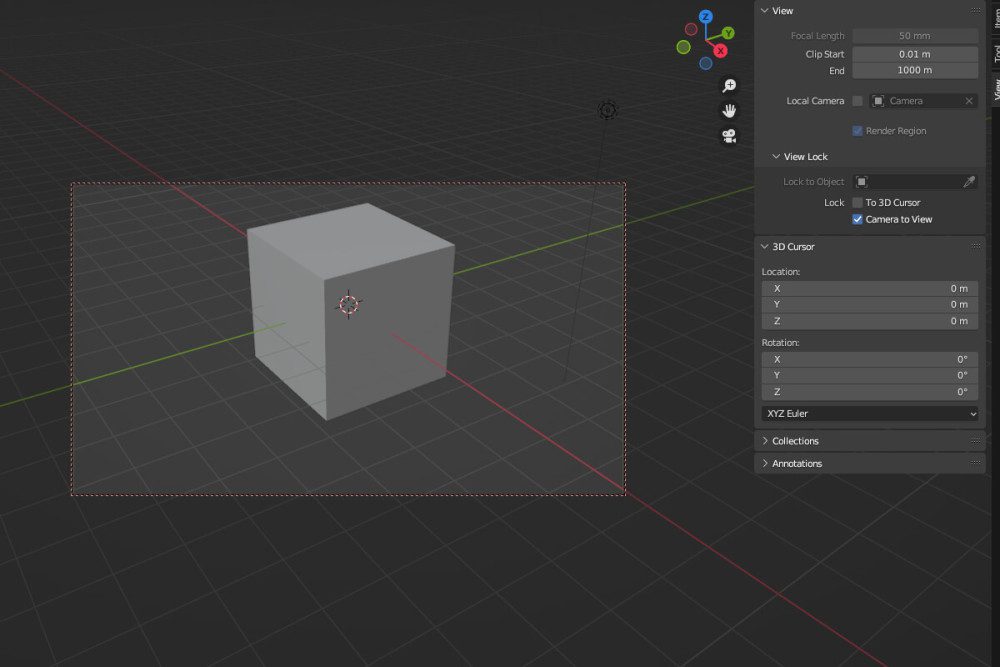Click the Pan hand icon in viewport
Screen dimensions: 1000x667
(x=729, y=111)
